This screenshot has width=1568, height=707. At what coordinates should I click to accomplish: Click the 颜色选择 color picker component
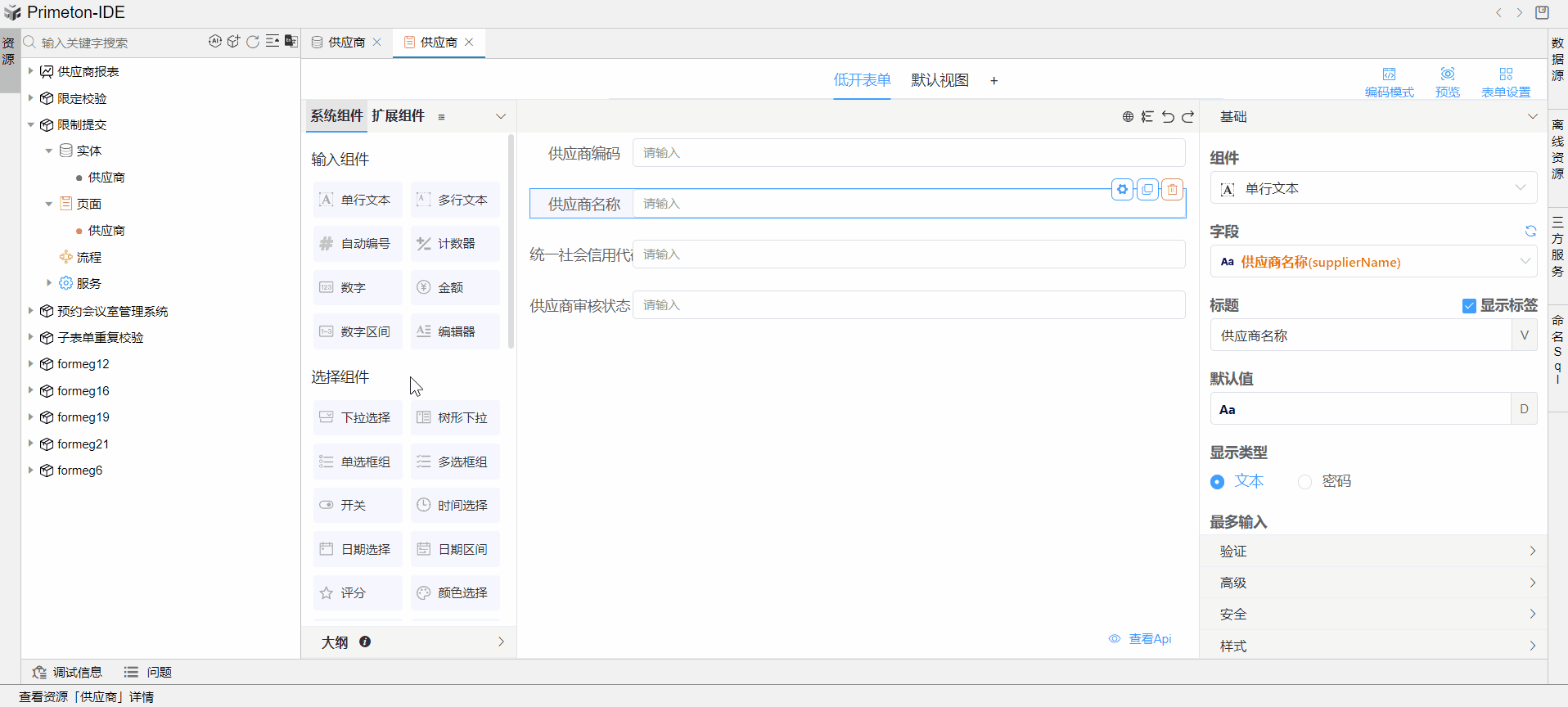click(455, 593)
